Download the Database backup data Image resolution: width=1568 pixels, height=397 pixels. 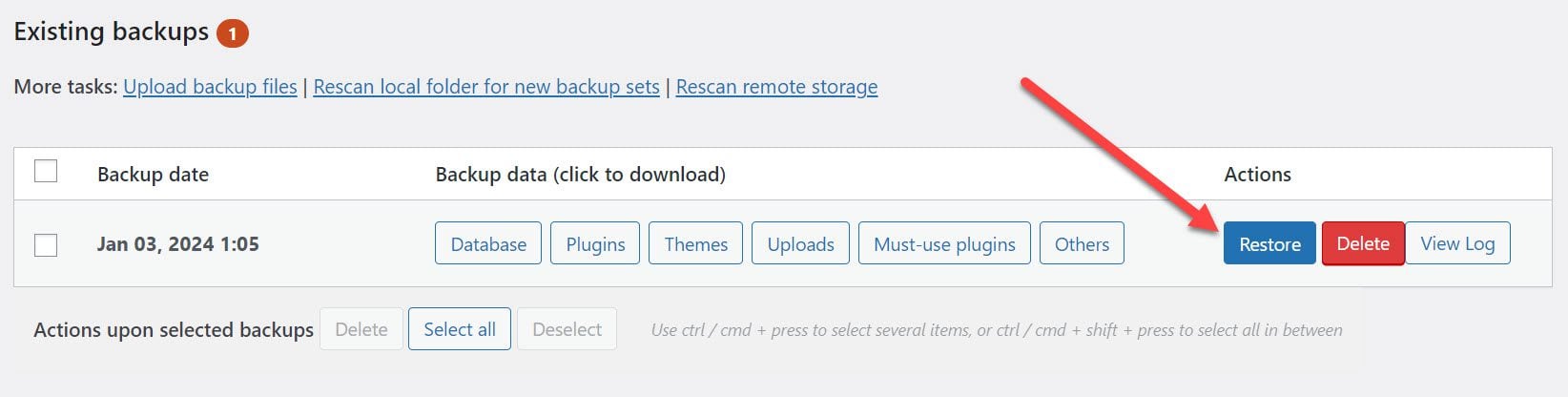pos(488,243)
